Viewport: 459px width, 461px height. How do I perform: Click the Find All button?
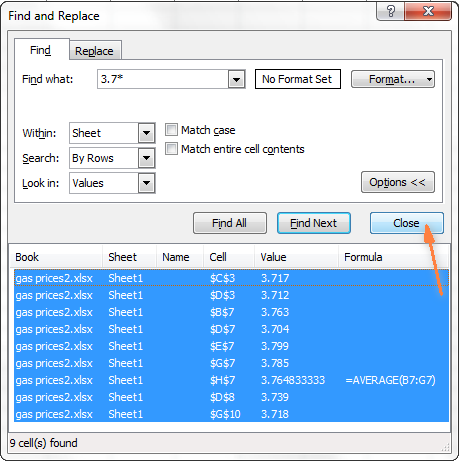230,223
